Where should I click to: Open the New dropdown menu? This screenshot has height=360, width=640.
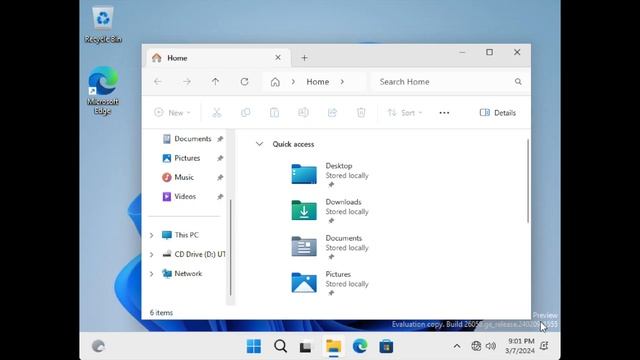(x=172, y=113)
